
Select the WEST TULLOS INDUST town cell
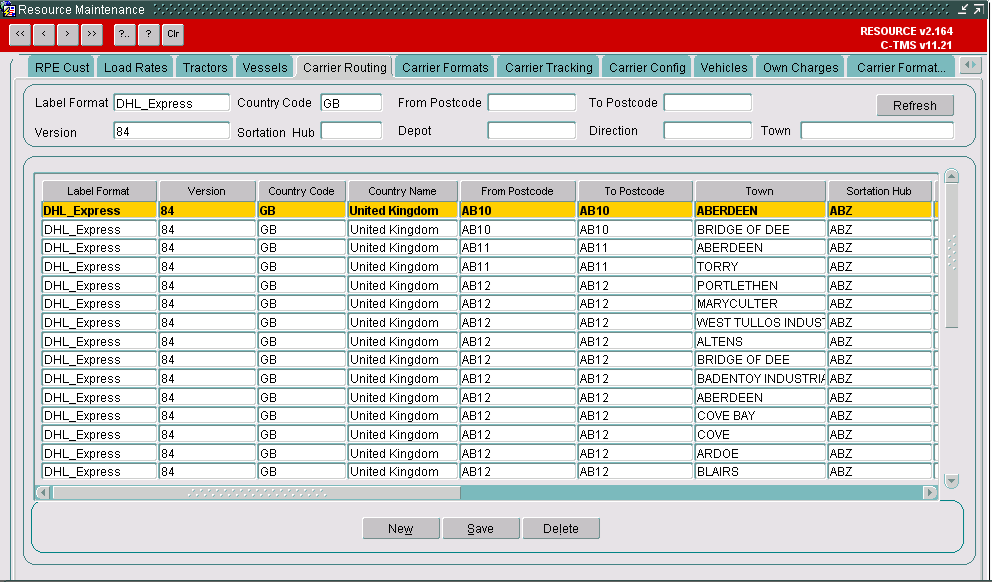coord(760,323)
